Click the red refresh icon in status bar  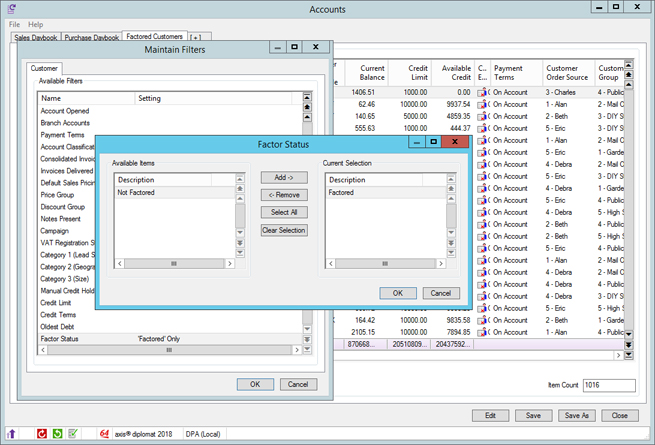[x=42, y=434]
